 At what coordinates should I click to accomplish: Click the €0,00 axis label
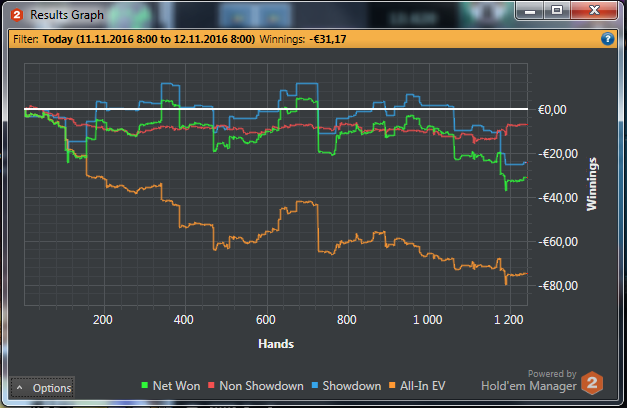coord(552,110)
